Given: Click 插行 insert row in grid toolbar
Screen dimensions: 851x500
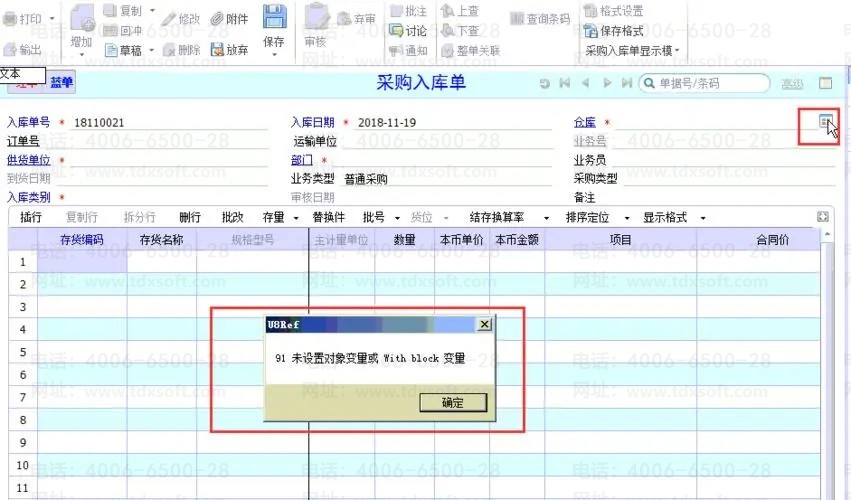Looking at the screenshot, I should click(x=31, y=218).
